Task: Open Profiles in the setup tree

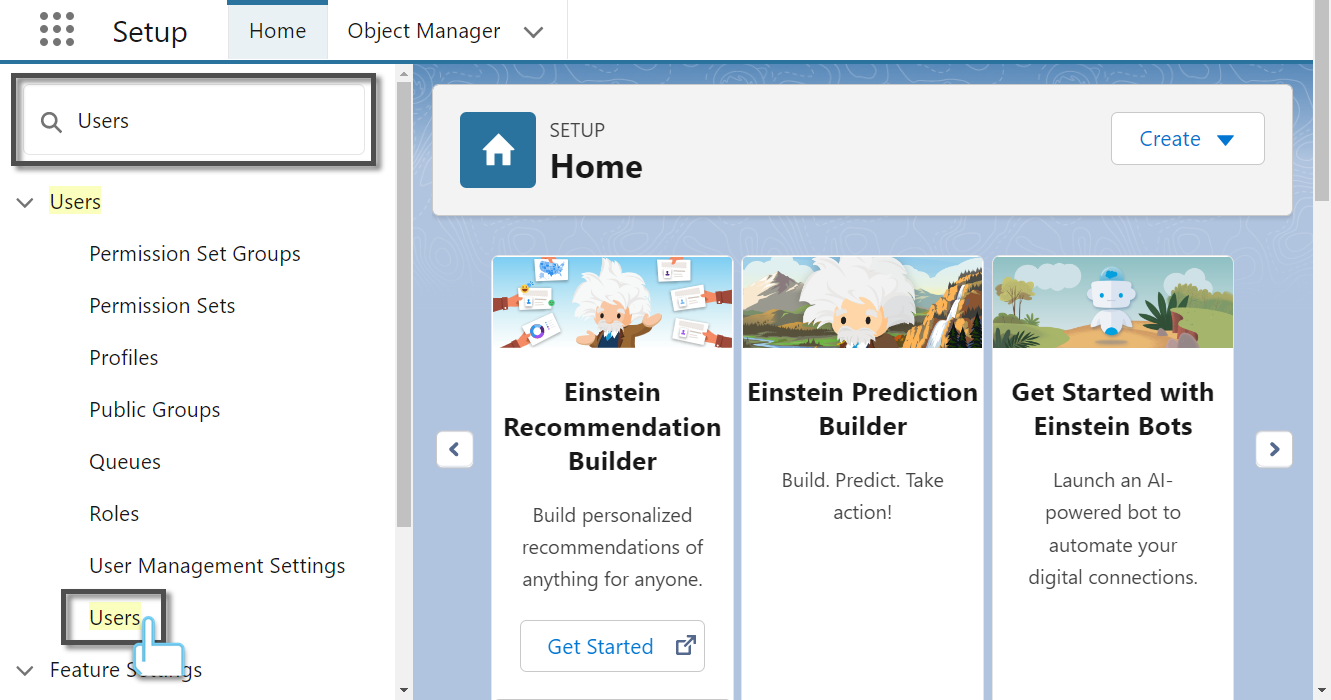Action: (124, 358)
